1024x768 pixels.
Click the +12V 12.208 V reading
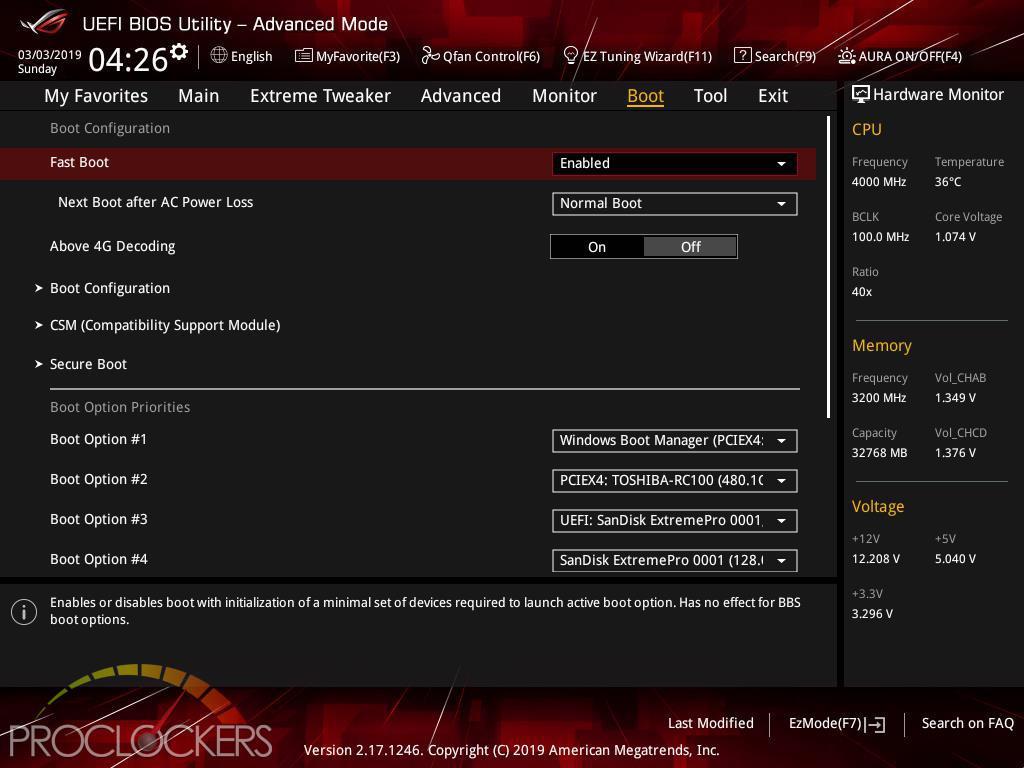[x=875, y=559]
